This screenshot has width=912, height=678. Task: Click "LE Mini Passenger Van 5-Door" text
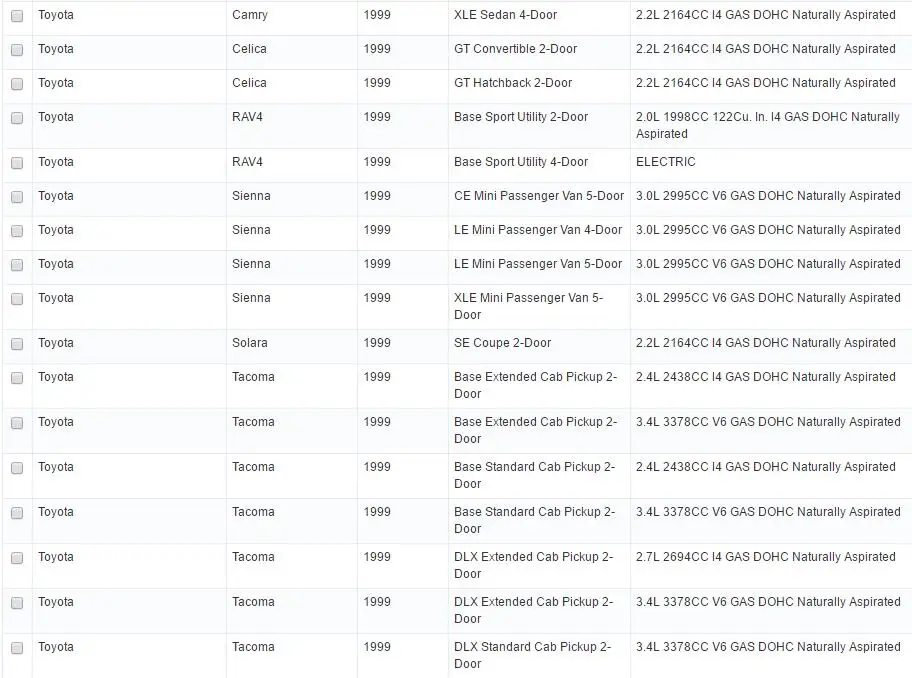tap(538, 264)
